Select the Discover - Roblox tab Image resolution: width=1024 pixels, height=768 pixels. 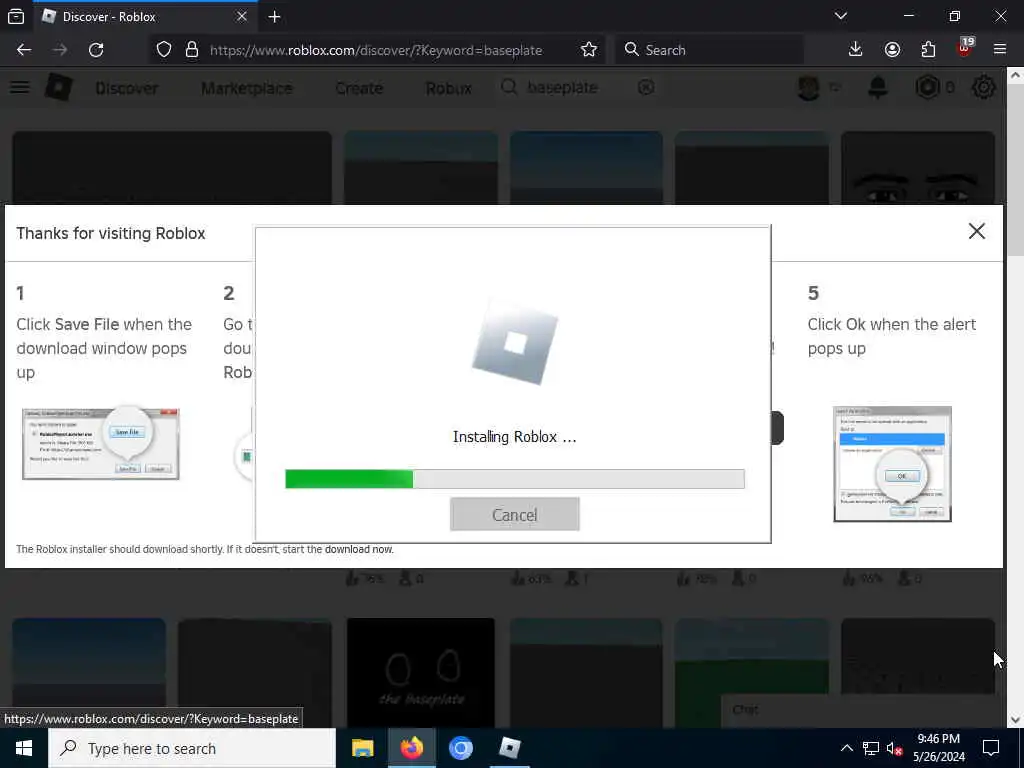(144, 16)
